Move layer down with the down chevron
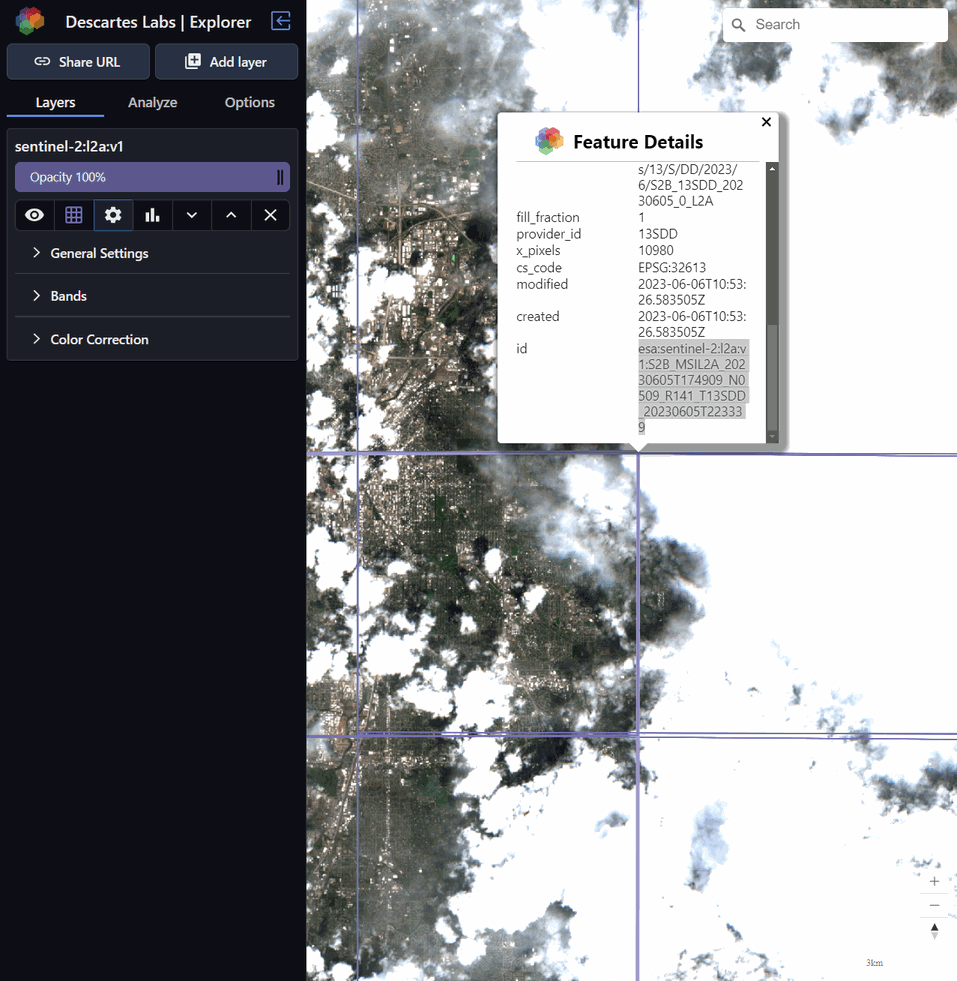957x981 pixels. (x=192, y=215)
